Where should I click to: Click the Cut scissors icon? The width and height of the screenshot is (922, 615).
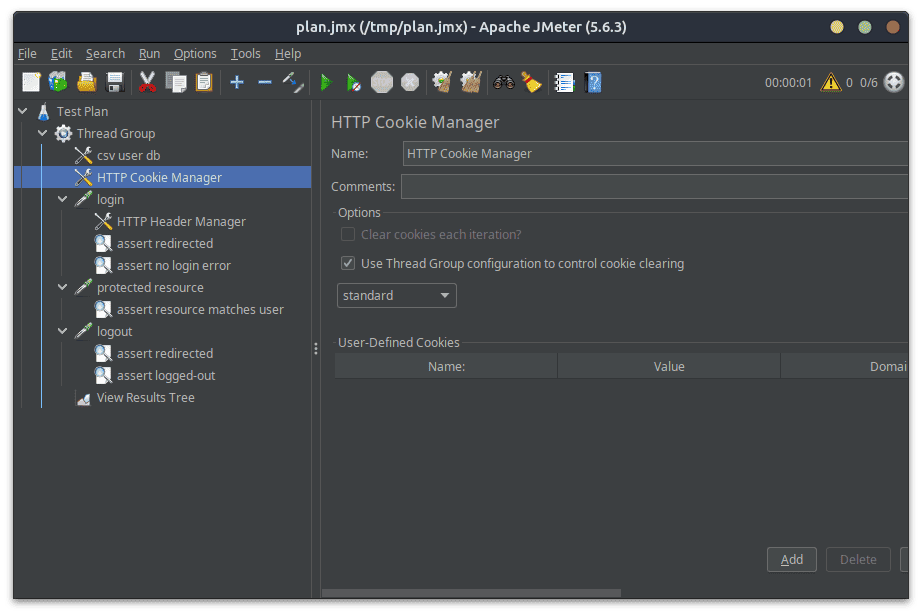pos(147,82)
